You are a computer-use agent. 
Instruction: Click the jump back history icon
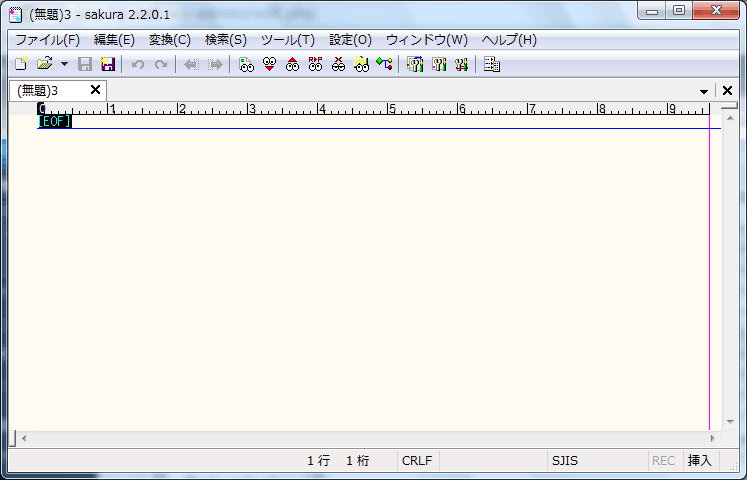192,64
